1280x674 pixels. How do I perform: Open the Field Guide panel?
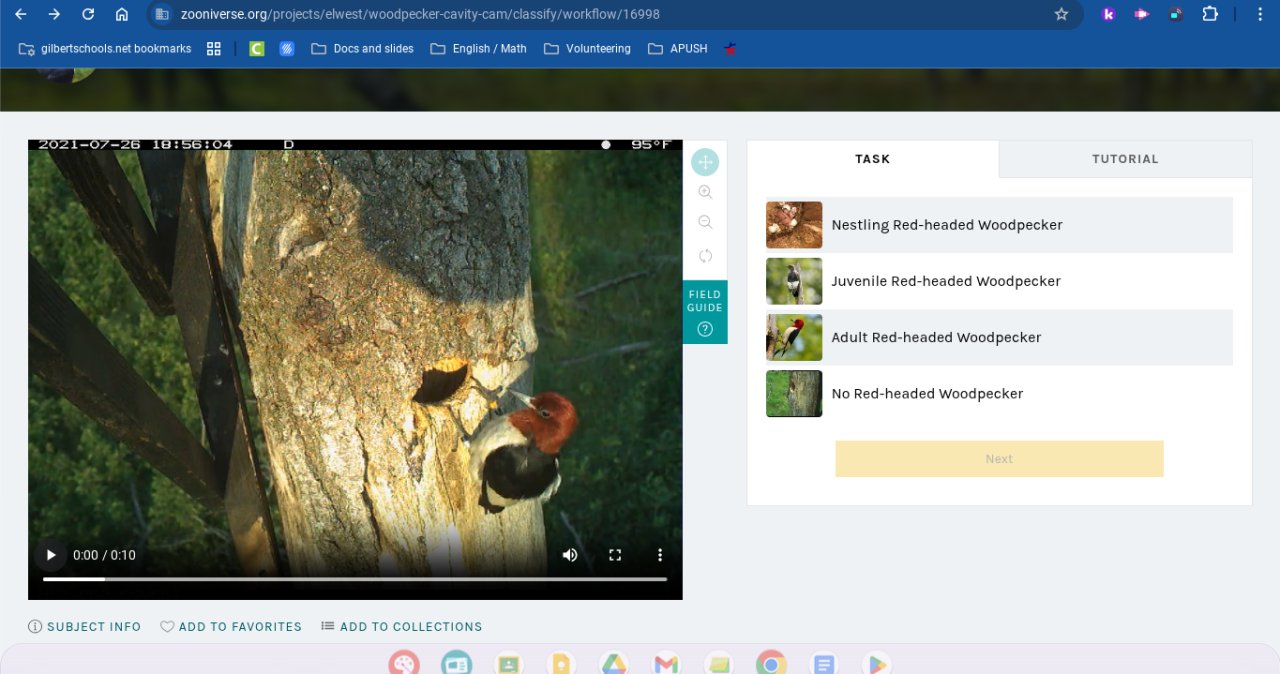705,312
